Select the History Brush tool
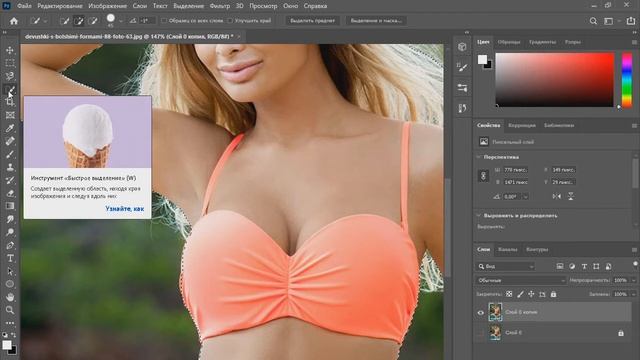The width and height of the screenshot is (640, 360). pyautogui.click(x=10, y=180)
